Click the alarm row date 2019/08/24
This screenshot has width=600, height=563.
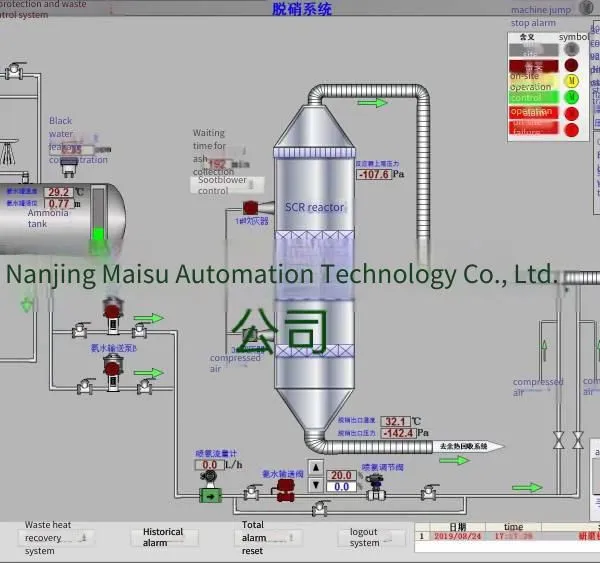tap(458, 536)
